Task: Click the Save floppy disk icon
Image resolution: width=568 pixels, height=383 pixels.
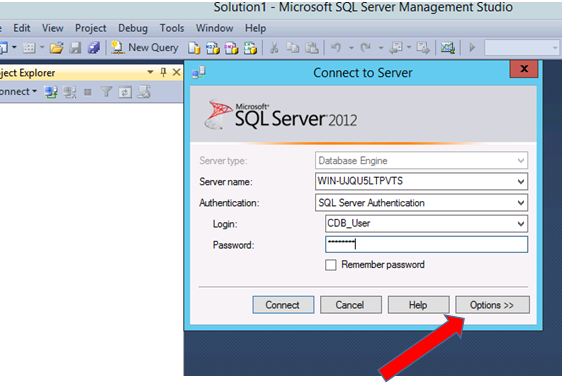Action: 75,48
